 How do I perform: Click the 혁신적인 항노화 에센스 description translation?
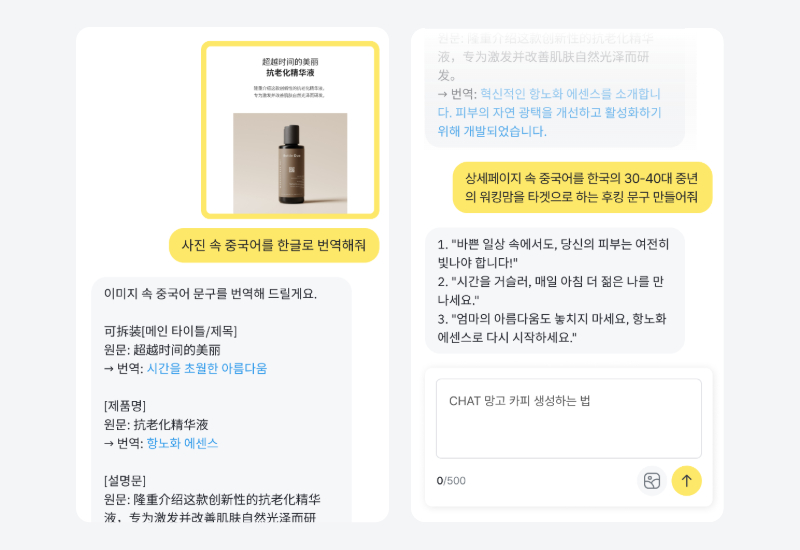click(x=549, y=112)
